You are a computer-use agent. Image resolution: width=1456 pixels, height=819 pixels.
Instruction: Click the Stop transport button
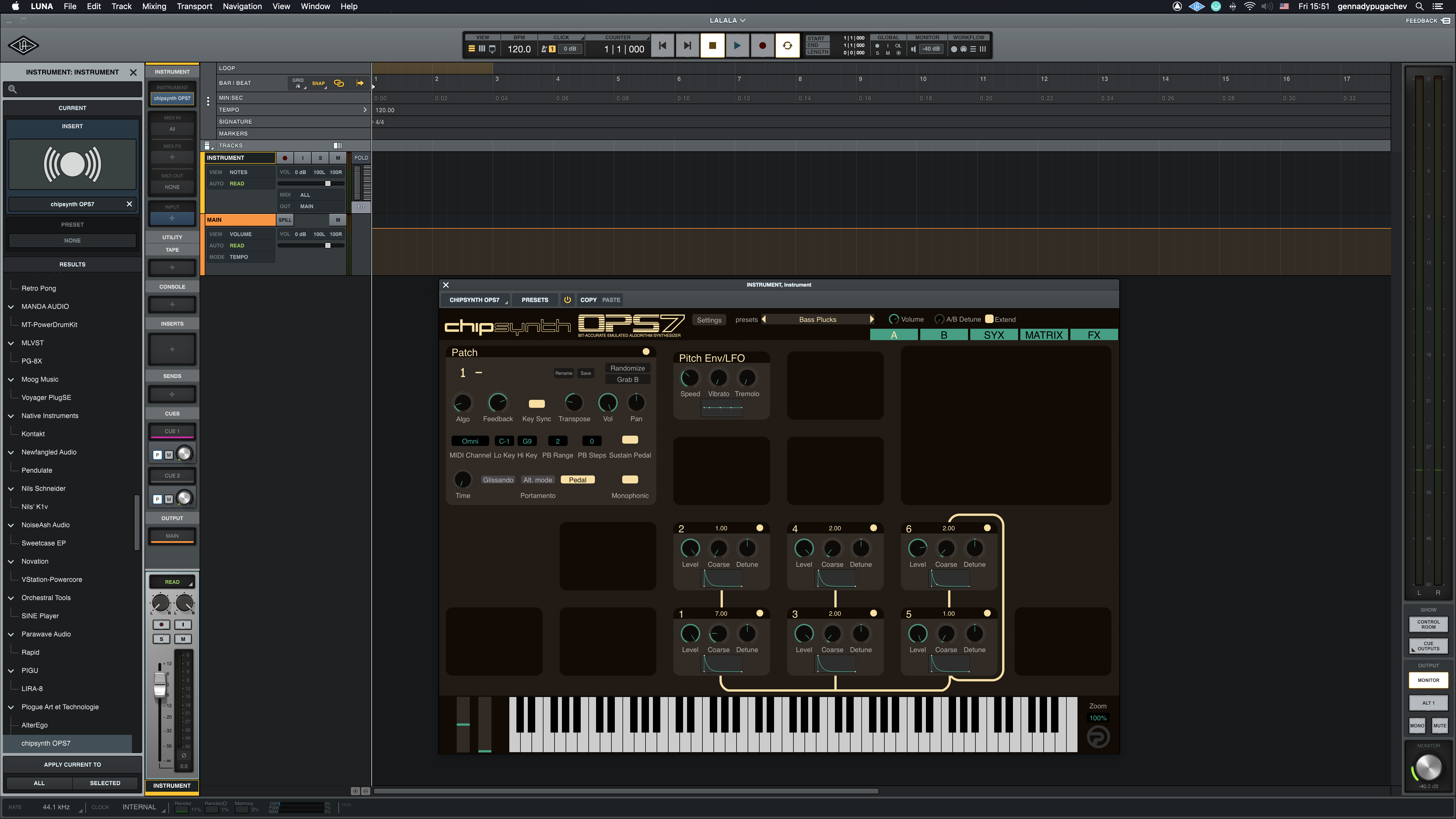coord(712,46)
